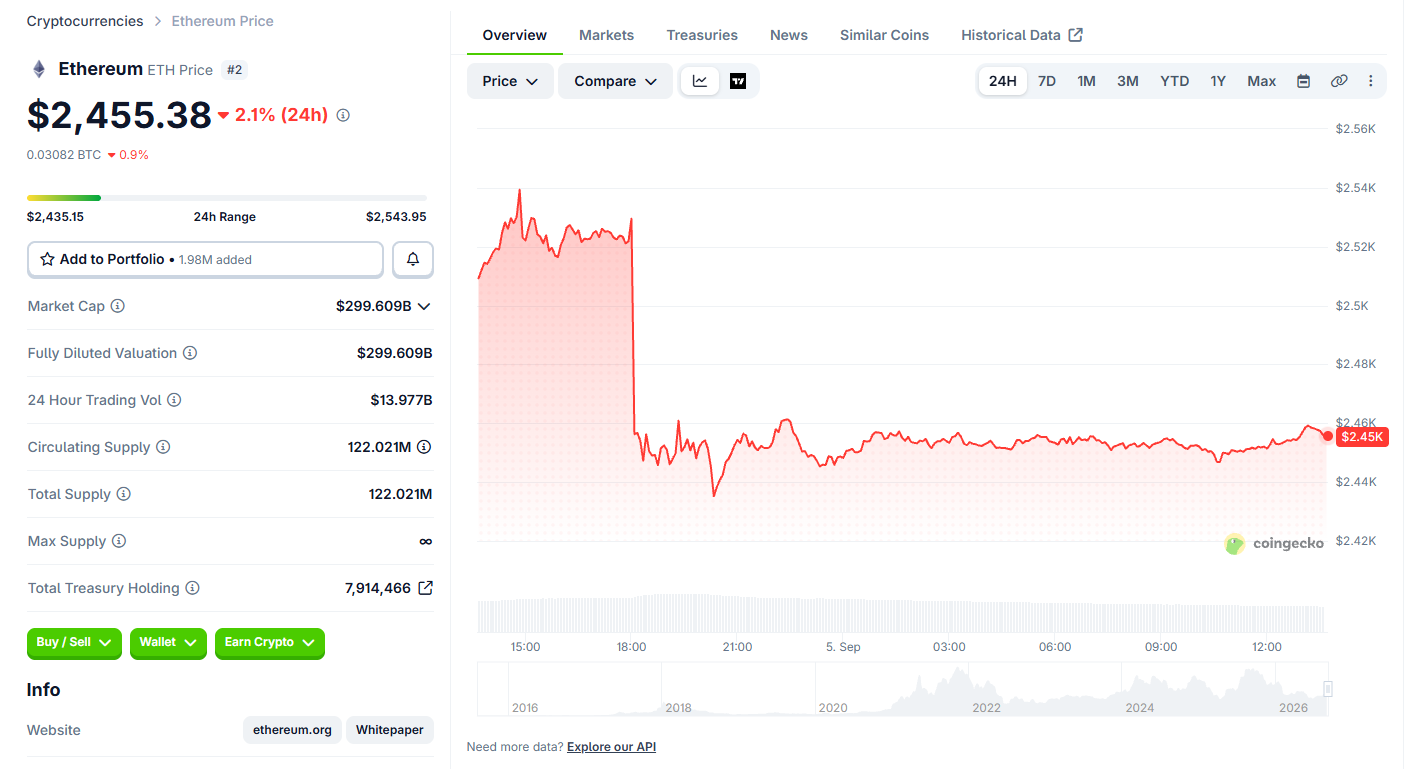Open the Compare dropdown

pos(615,81)
